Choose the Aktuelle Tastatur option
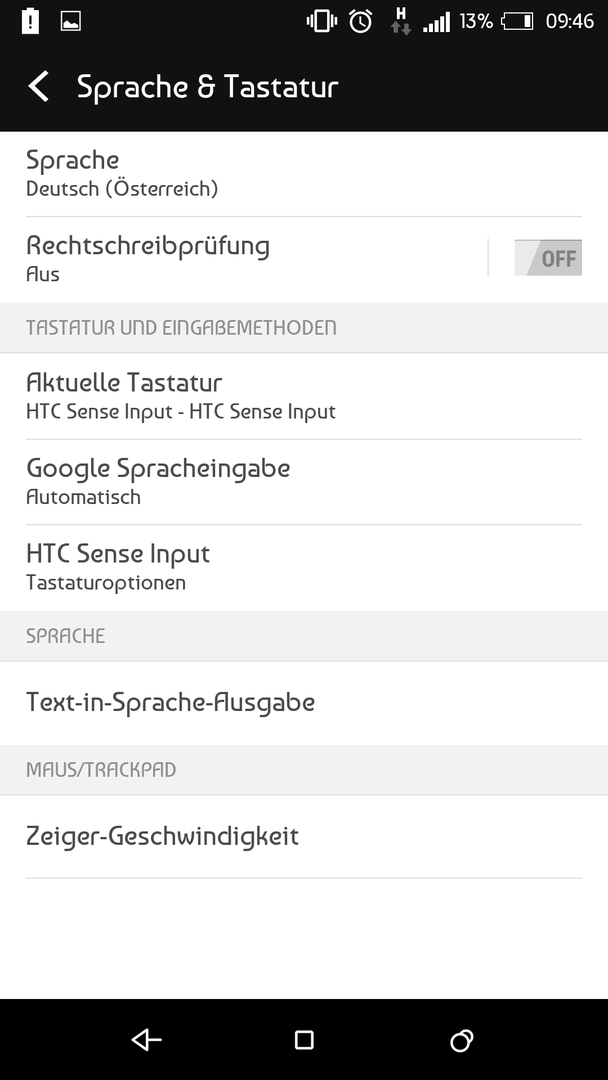This screenshot has width=608, height=1080. point(304,396)
